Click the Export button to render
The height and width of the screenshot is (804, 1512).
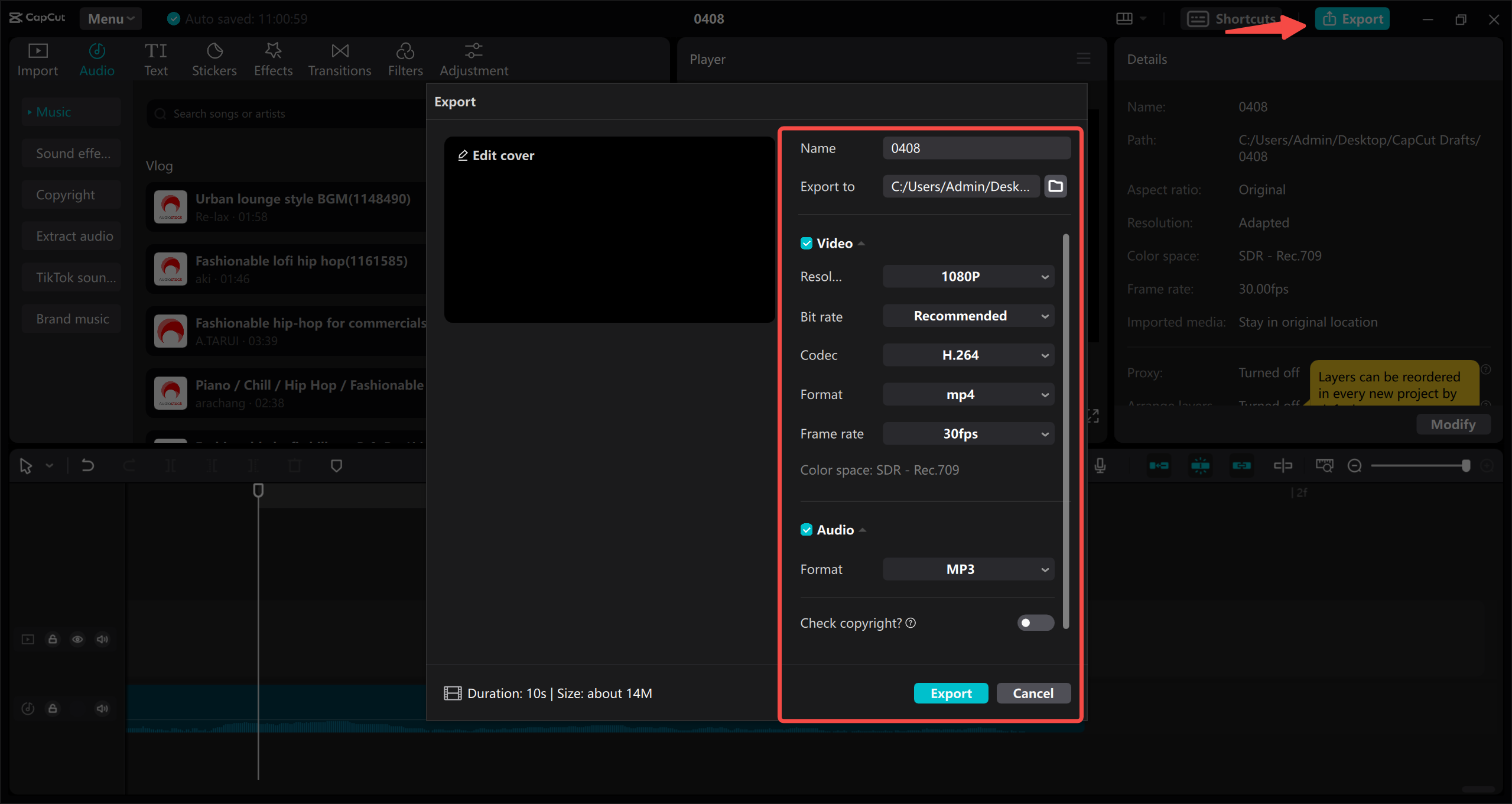tap(949, 693)
